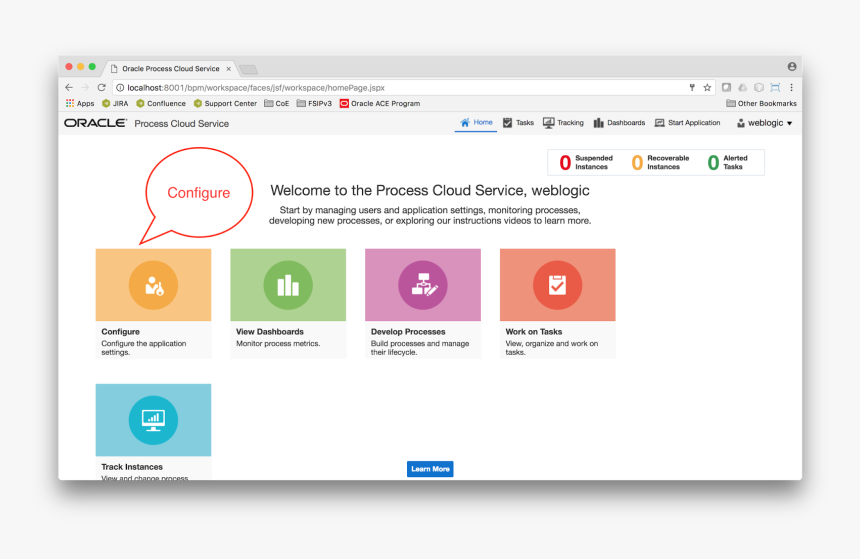Select the Oracle Process Cloud Service browser tab
The width and height of the screenshot is (860, 559).
pyautogui.click(x=170, y=69)
